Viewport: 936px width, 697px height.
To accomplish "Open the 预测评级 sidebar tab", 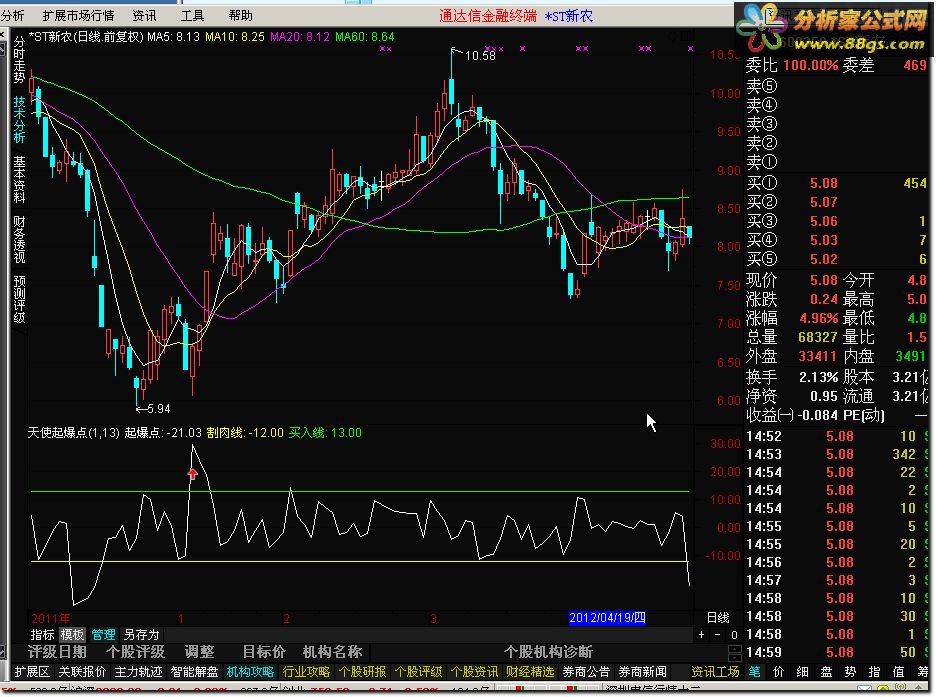I will click(19, 299).
